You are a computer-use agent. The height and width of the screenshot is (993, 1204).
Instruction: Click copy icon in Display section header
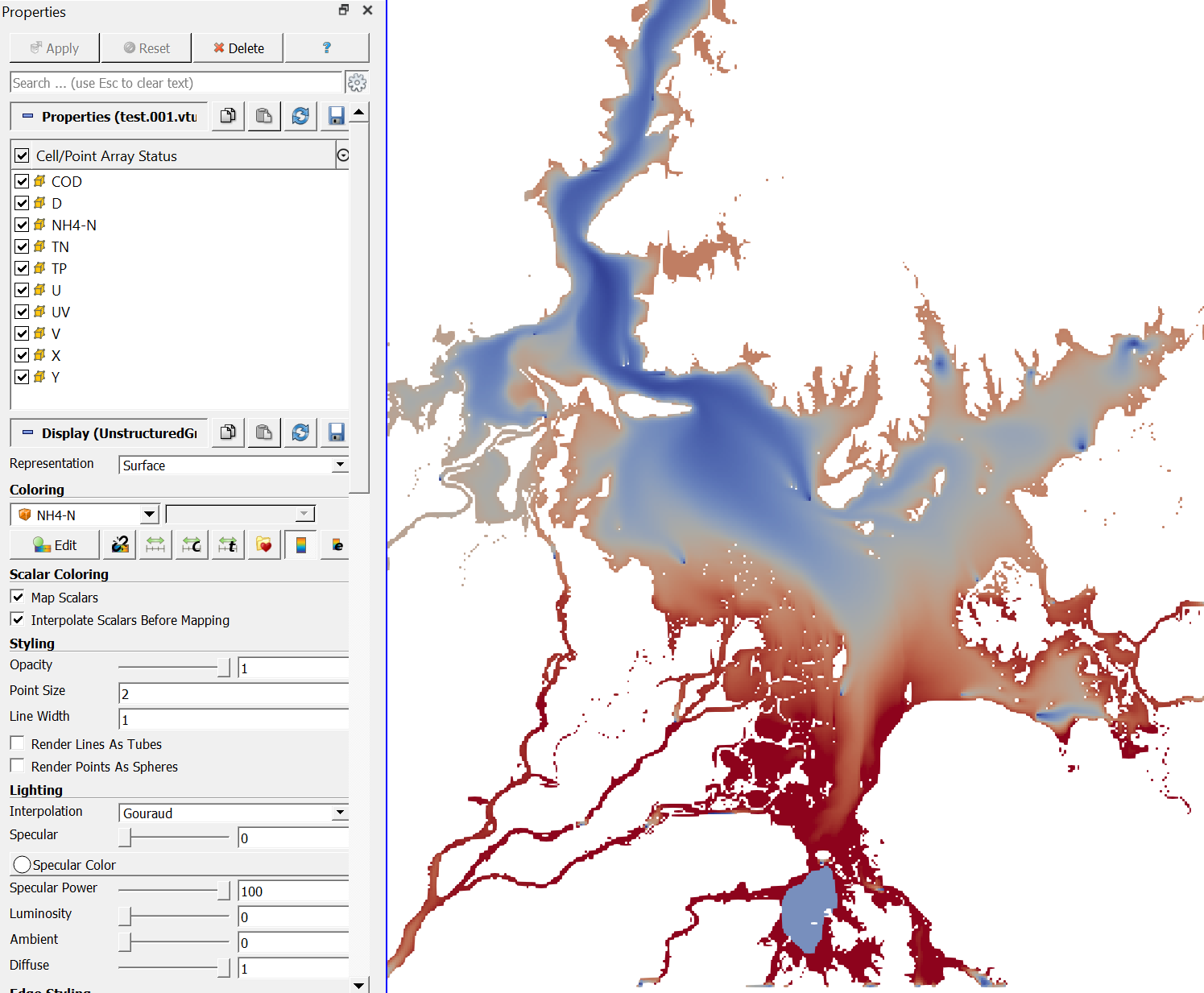(x=228, y=433)
